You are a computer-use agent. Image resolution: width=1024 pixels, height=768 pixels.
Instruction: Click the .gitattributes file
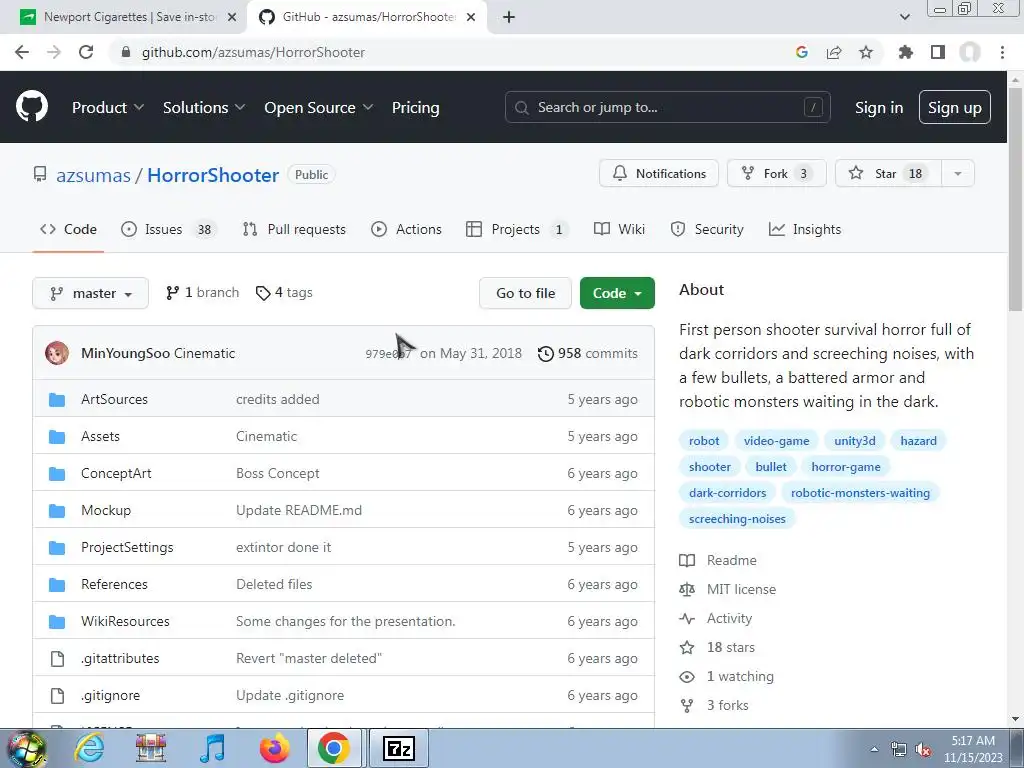click(x=120, y=658)
